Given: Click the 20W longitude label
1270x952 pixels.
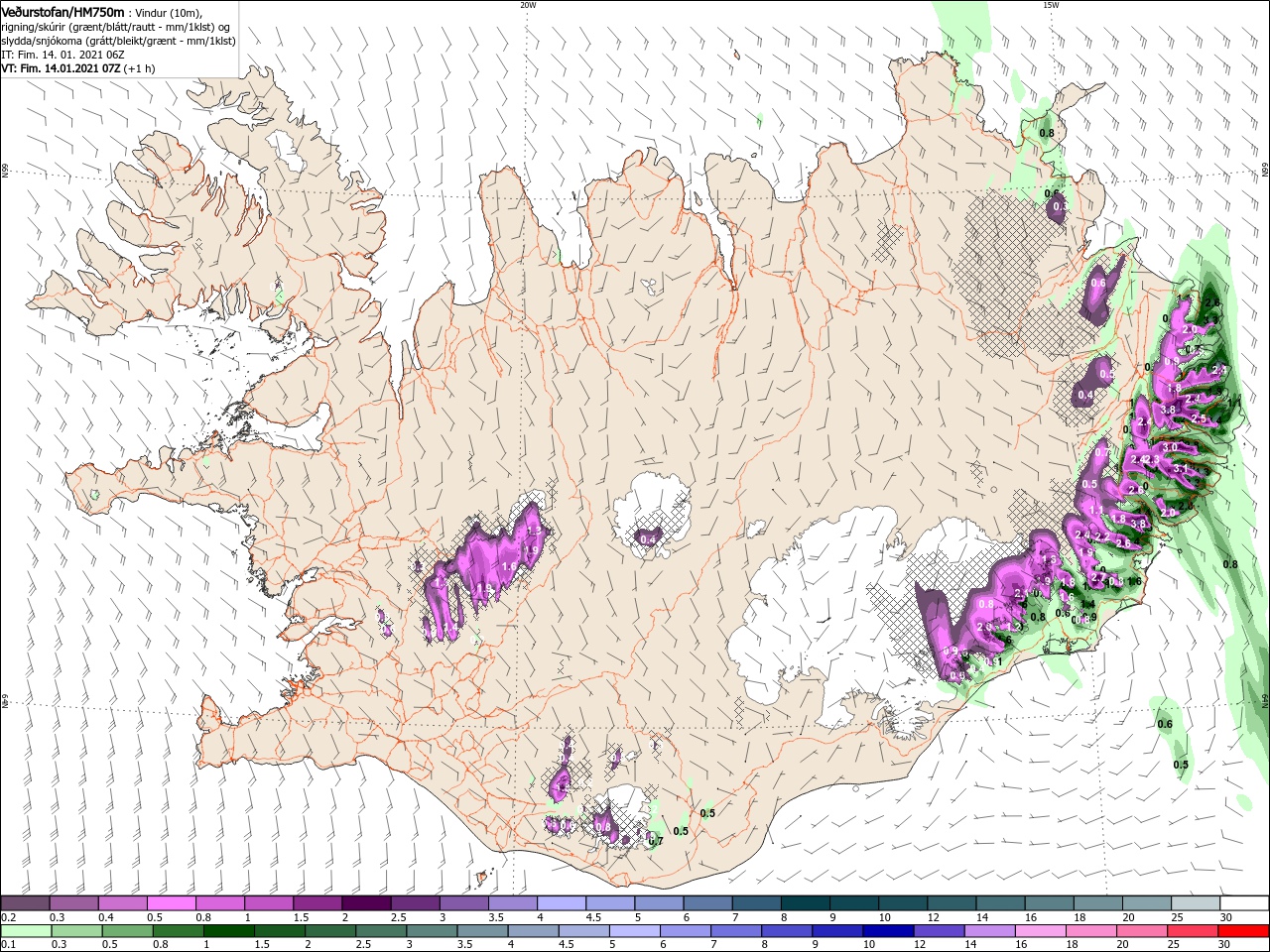Looking at the screenshot, I should pos(528,5).
